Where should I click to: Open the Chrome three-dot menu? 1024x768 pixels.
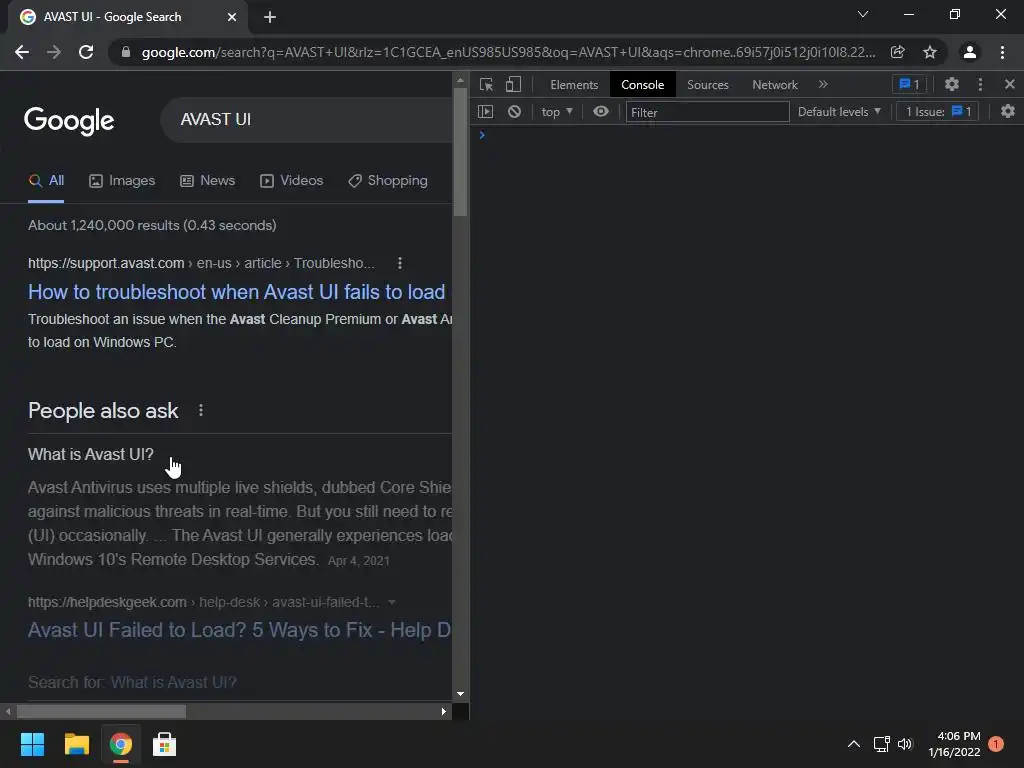(x=1002, y=52)
